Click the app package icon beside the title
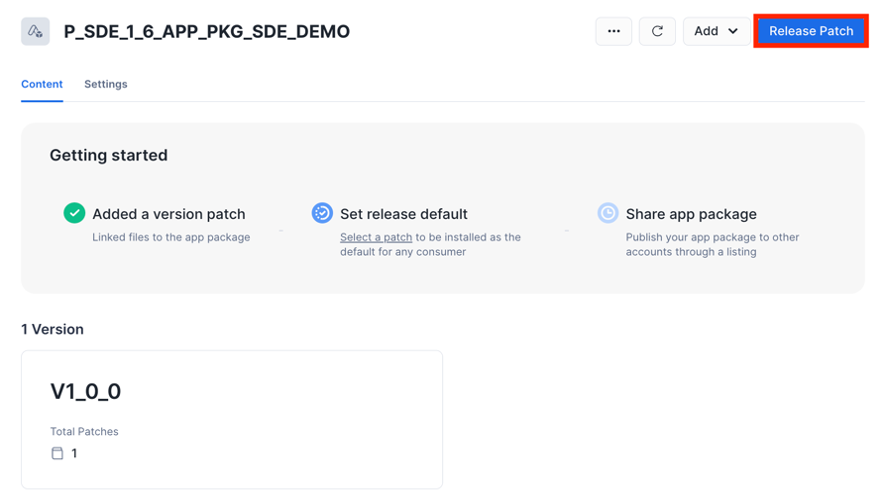Viewport: 884px width, 504px height. point(35,32)
